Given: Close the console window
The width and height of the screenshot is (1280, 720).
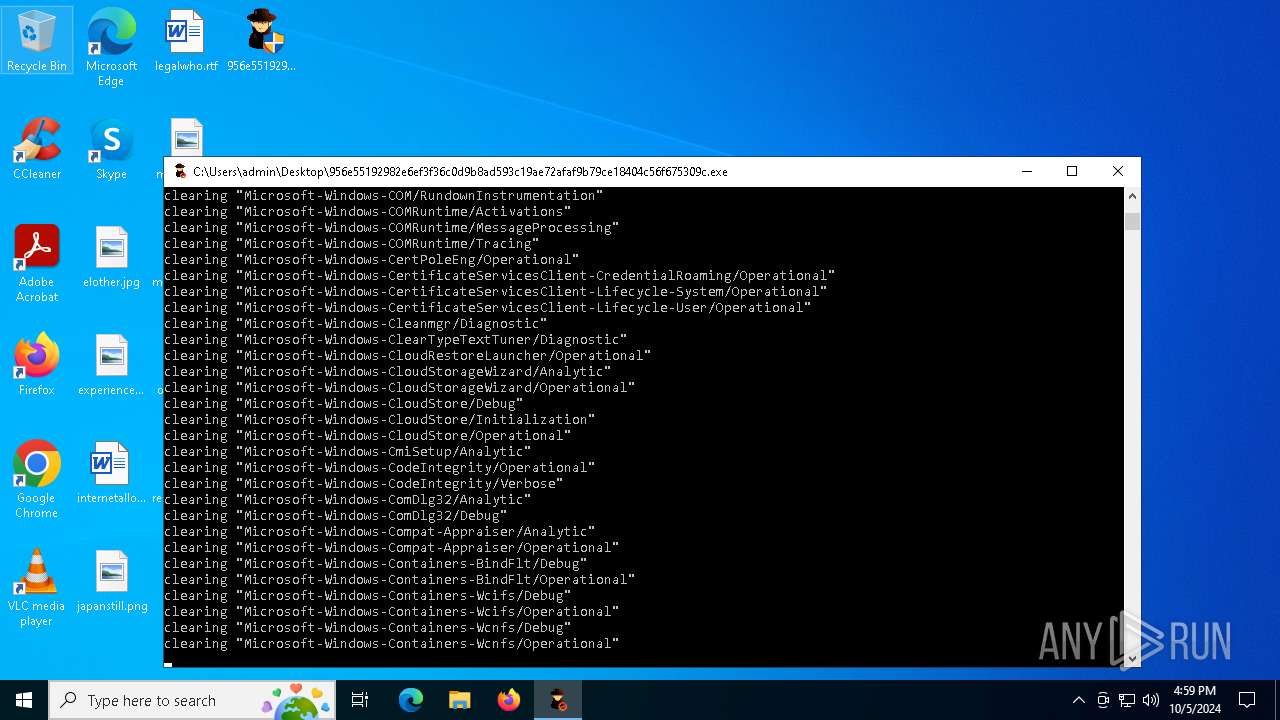Looking at the screenshot, I should (1118, 171).
